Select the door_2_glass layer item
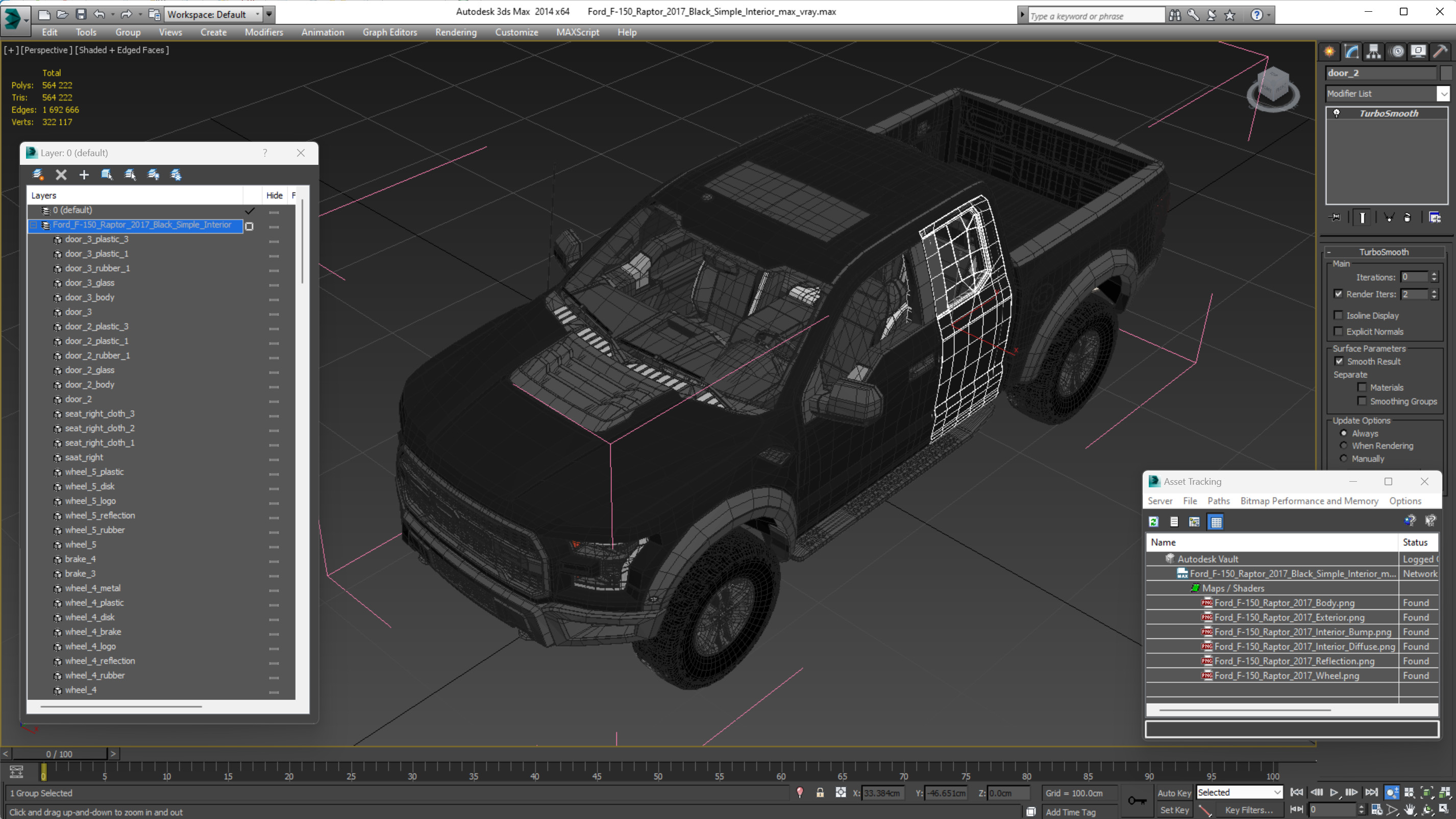This screenshot has width=1456, height=819. coord(89,369)
